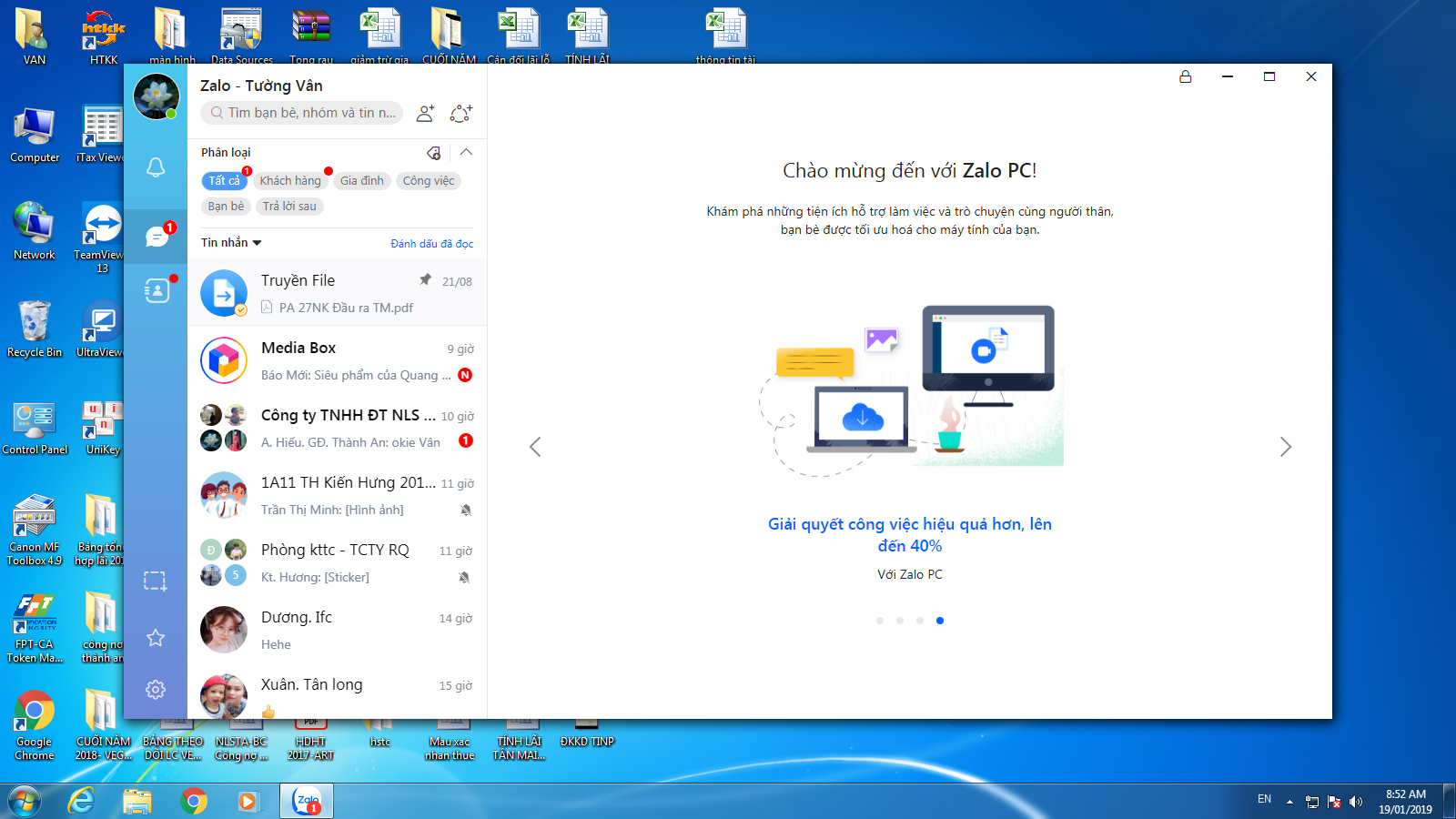Viewport: 1456px width, 819px height.
Task: Open the Media Box conversation
Action: click(337, 360)
